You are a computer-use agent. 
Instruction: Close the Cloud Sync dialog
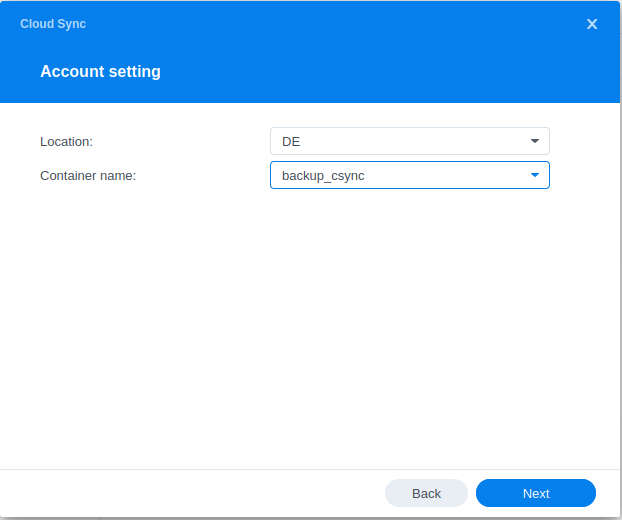[592, 24]
